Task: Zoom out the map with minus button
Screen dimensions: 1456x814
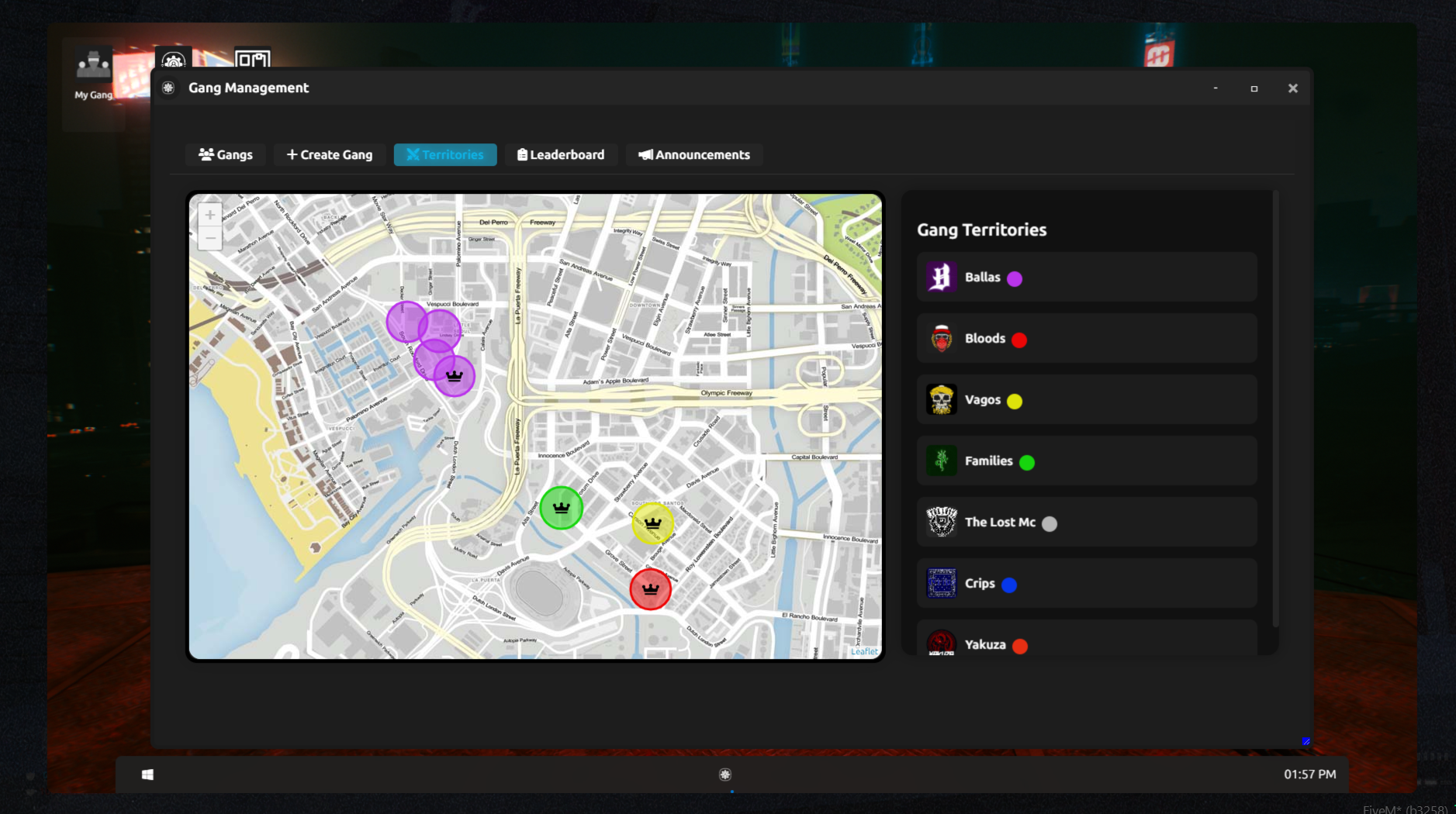Action: click(209, 238)
